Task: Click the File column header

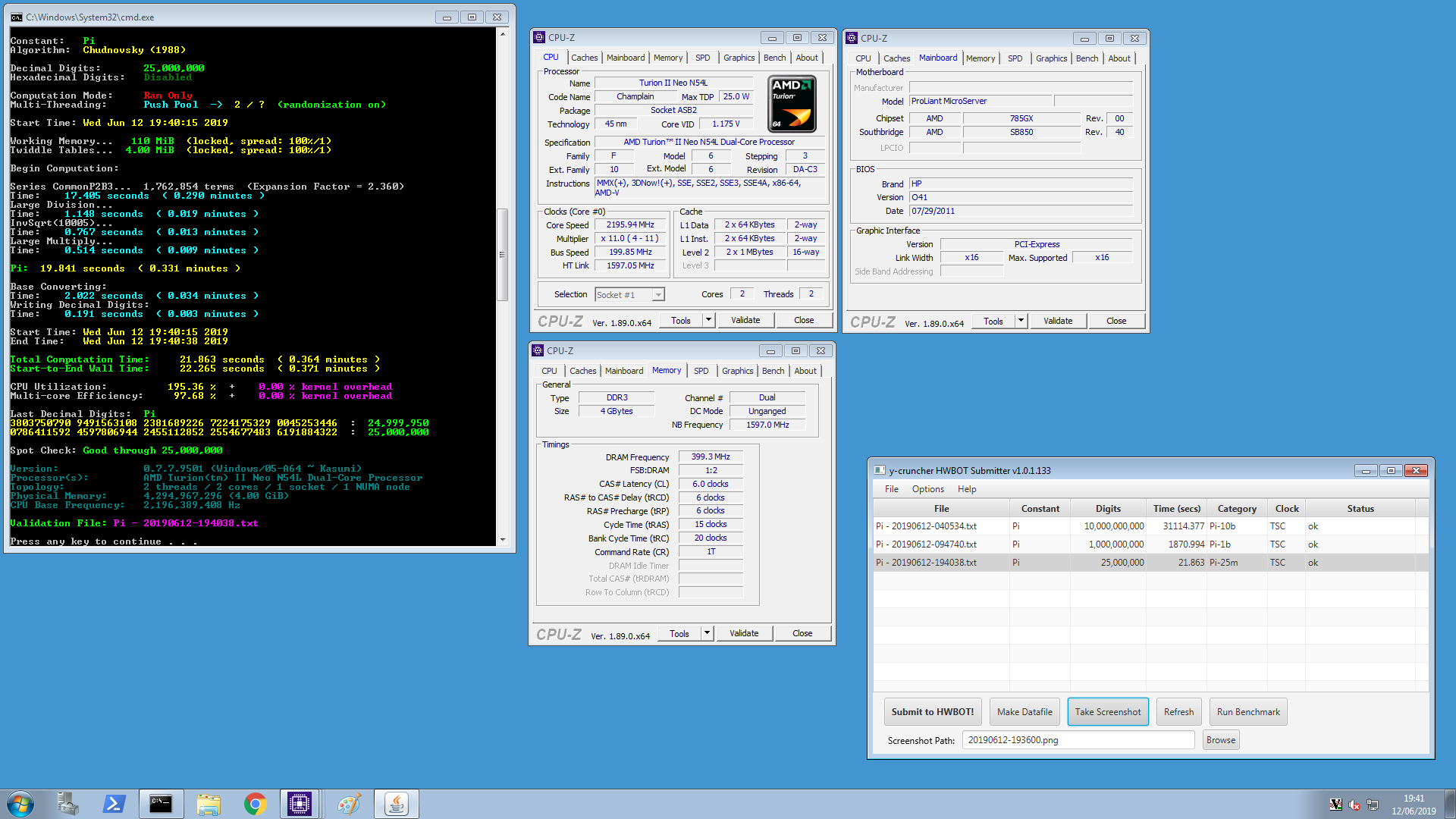Action: (x=941, y=509)
